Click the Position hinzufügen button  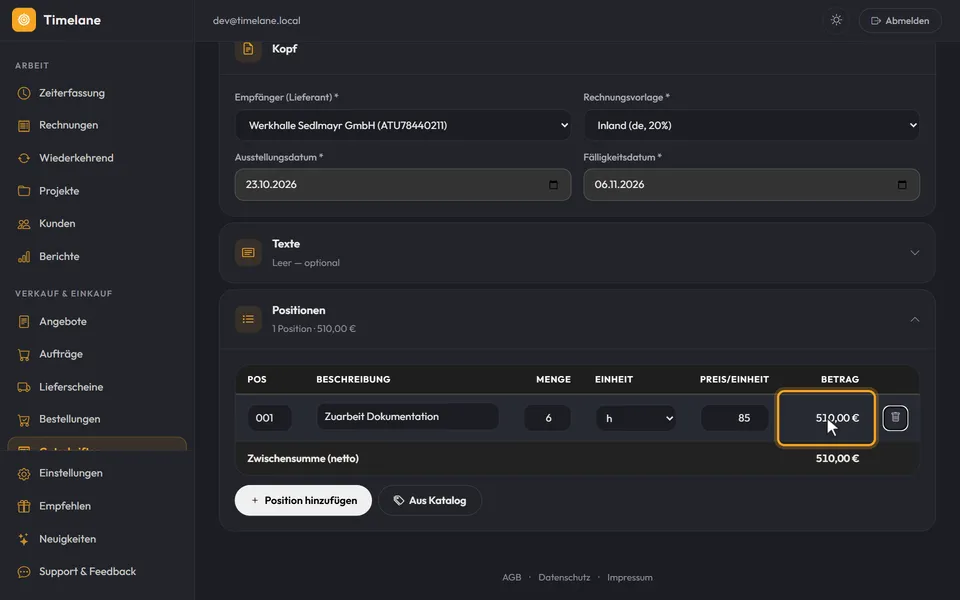click(x=303, y=500)
